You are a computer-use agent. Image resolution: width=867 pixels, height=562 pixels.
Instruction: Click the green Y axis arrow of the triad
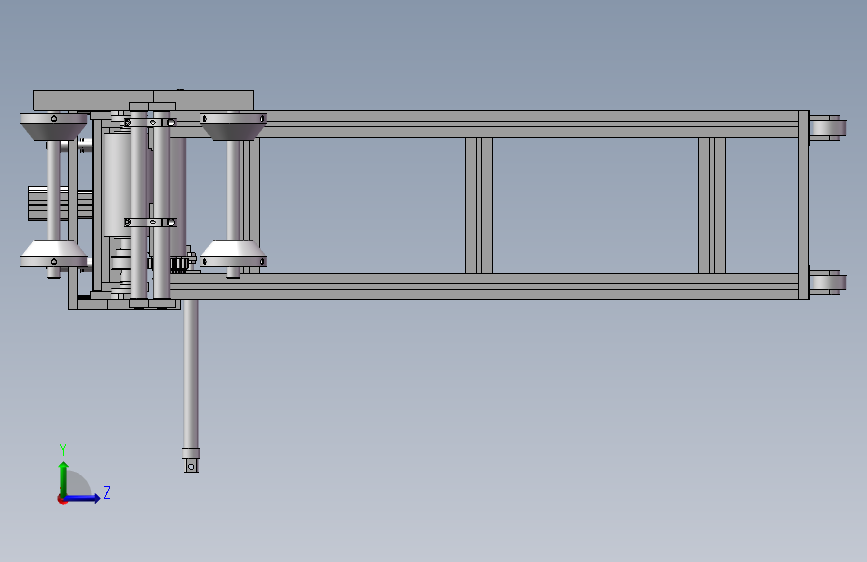[x=64, y=478]
